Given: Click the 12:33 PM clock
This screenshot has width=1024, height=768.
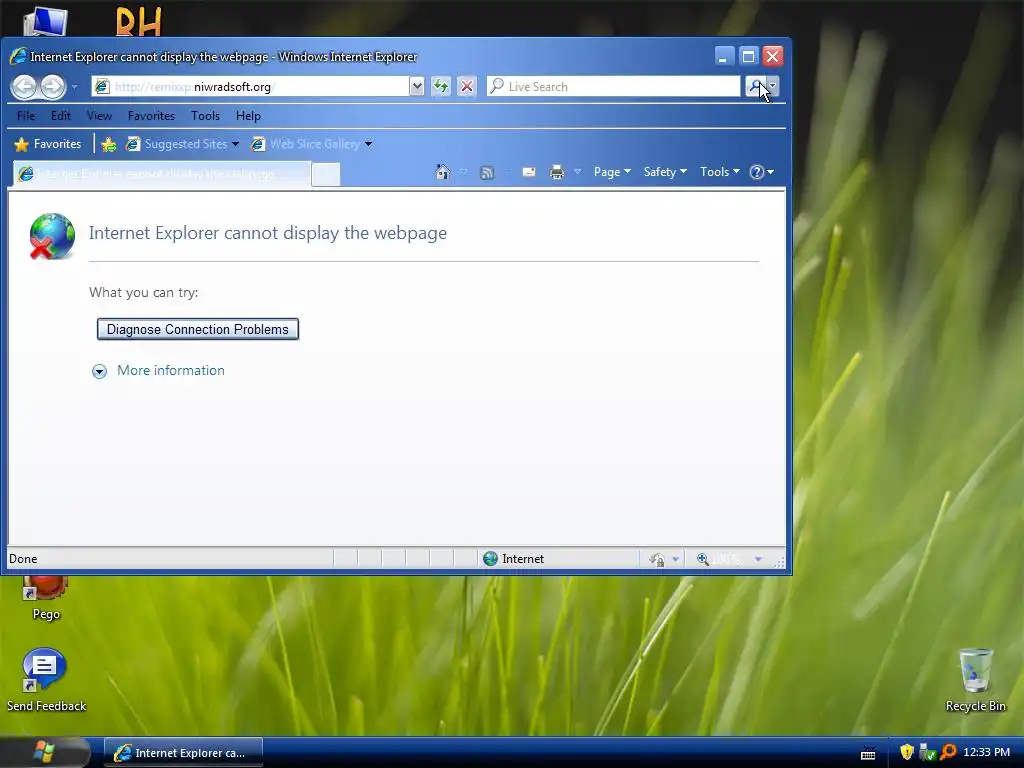Looking at the screenshot, I should 986,752.
